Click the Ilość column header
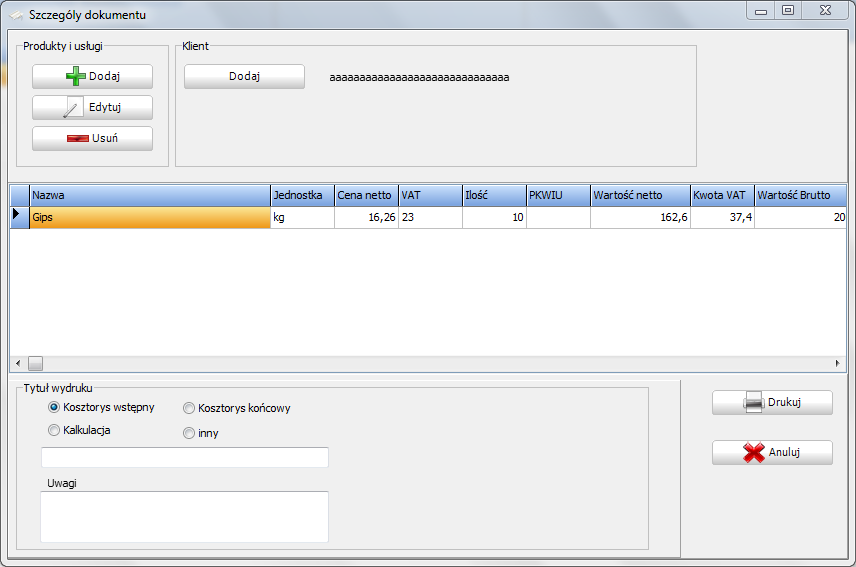The width and height of the screenshot is (856, 567). (x=494, y=195)
